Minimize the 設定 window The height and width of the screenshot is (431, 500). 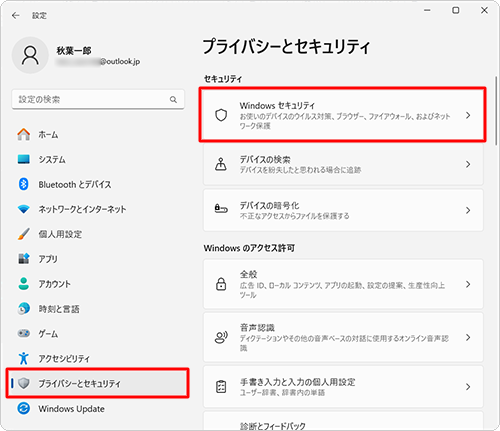(x=427, y=10)
